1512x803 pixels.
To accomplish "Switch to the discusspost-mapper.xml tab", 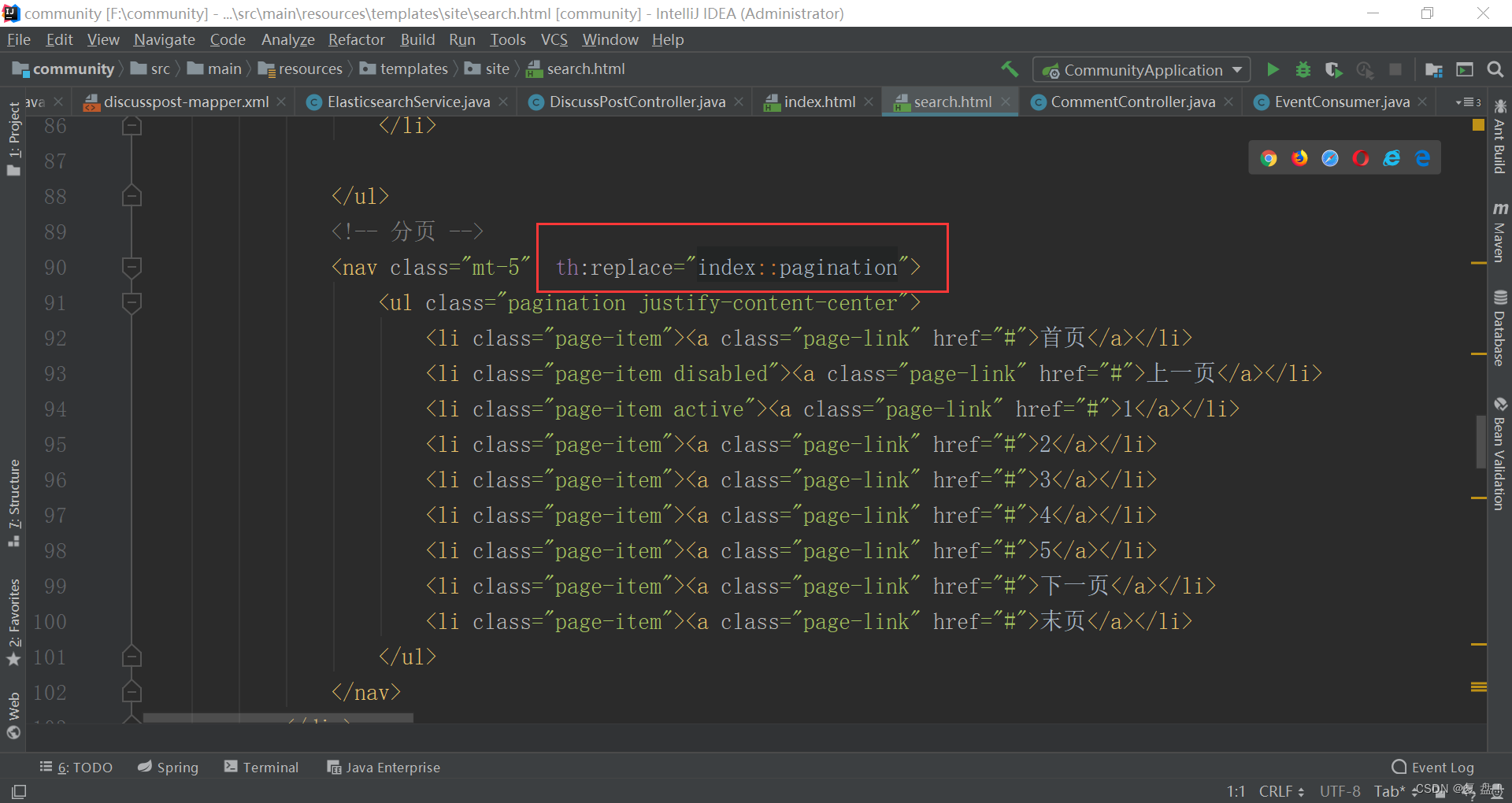I will tap(186, 102).
